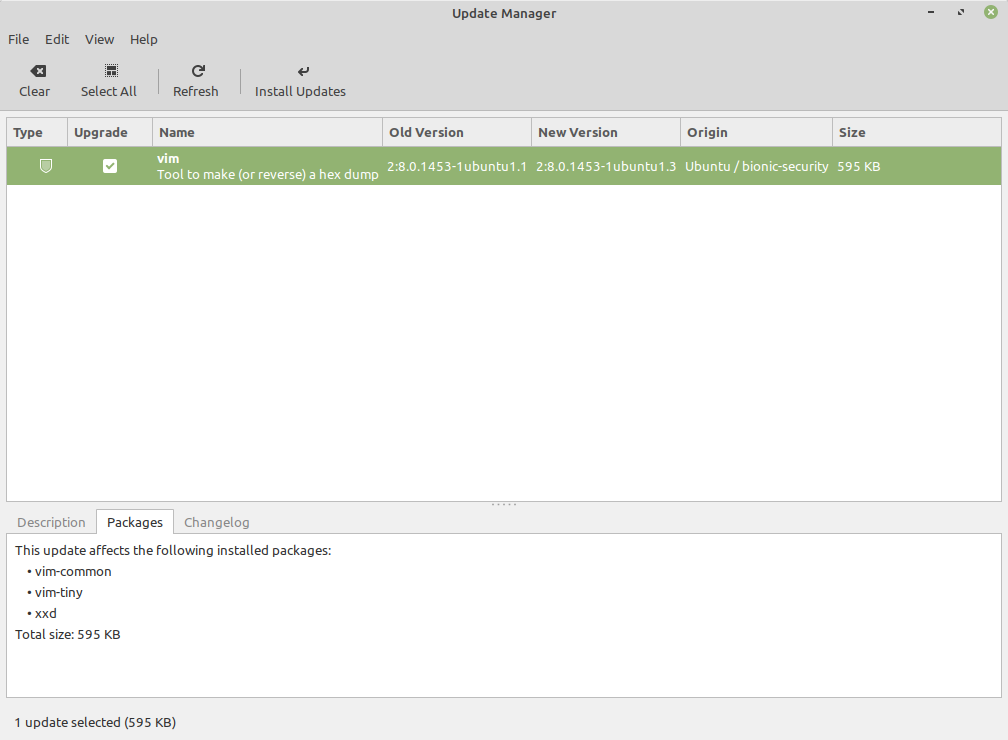Screen dimensions: 1008x740
Task: Sort by the Upgrade column header
Action: [110, 132]
